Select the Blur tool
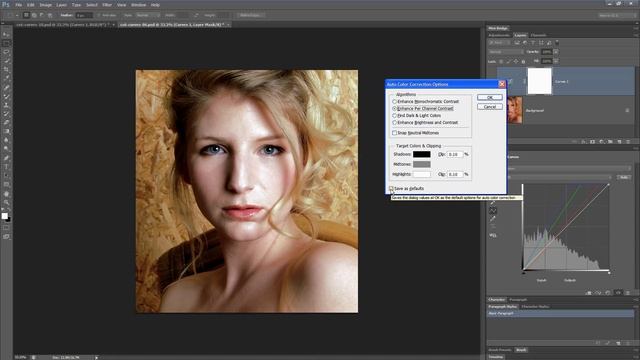Viewport: 640px width, 360px height. (x=6, y=140)
